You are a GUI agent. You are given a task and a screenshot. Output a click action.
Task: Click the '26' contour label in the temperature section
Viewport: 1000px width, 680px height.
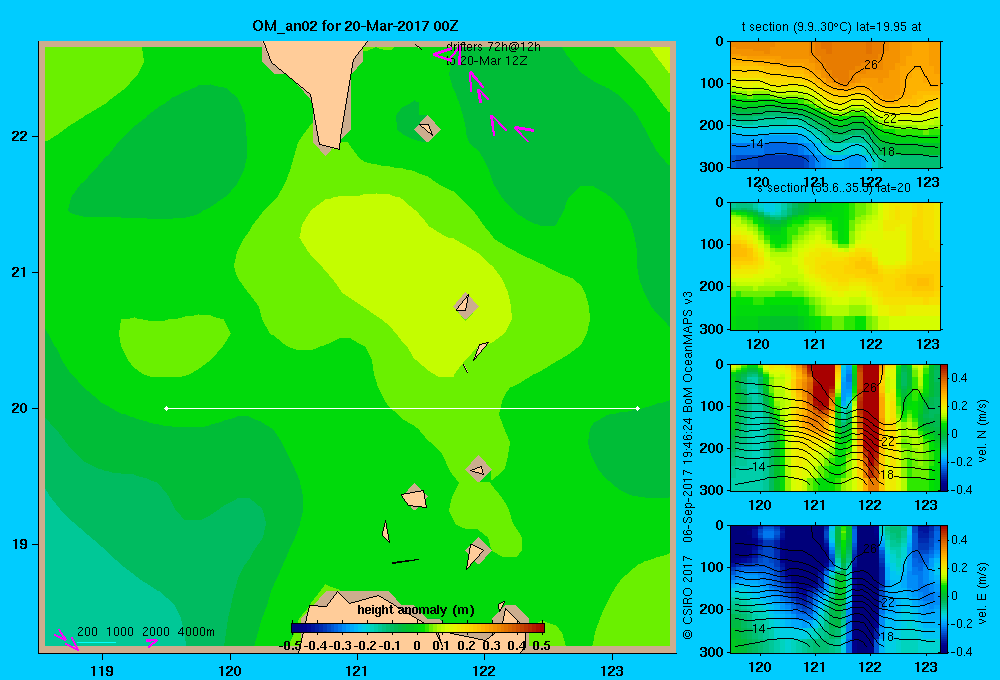(x=871, y=64)
